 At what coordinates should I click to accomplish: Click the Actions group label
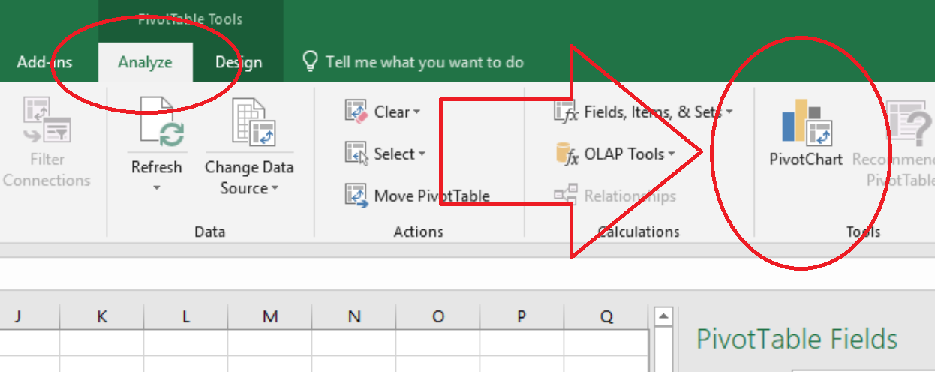419,232
